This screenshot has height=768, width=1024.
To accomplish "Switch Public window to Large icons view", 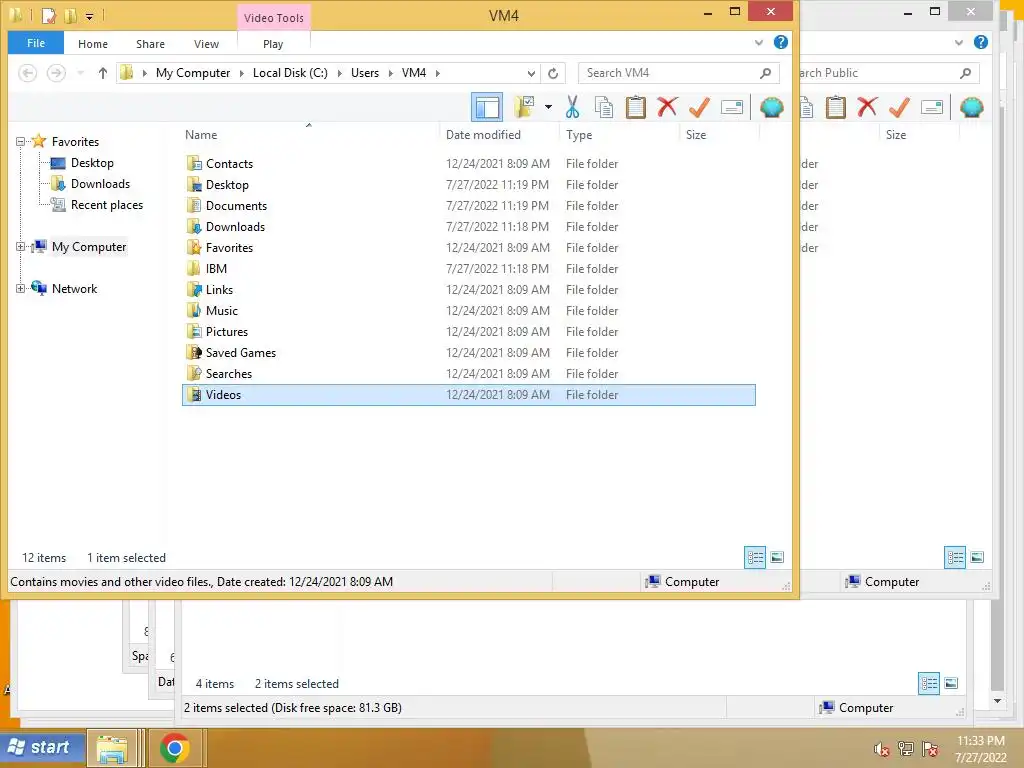I will click(x=976, y=557).
